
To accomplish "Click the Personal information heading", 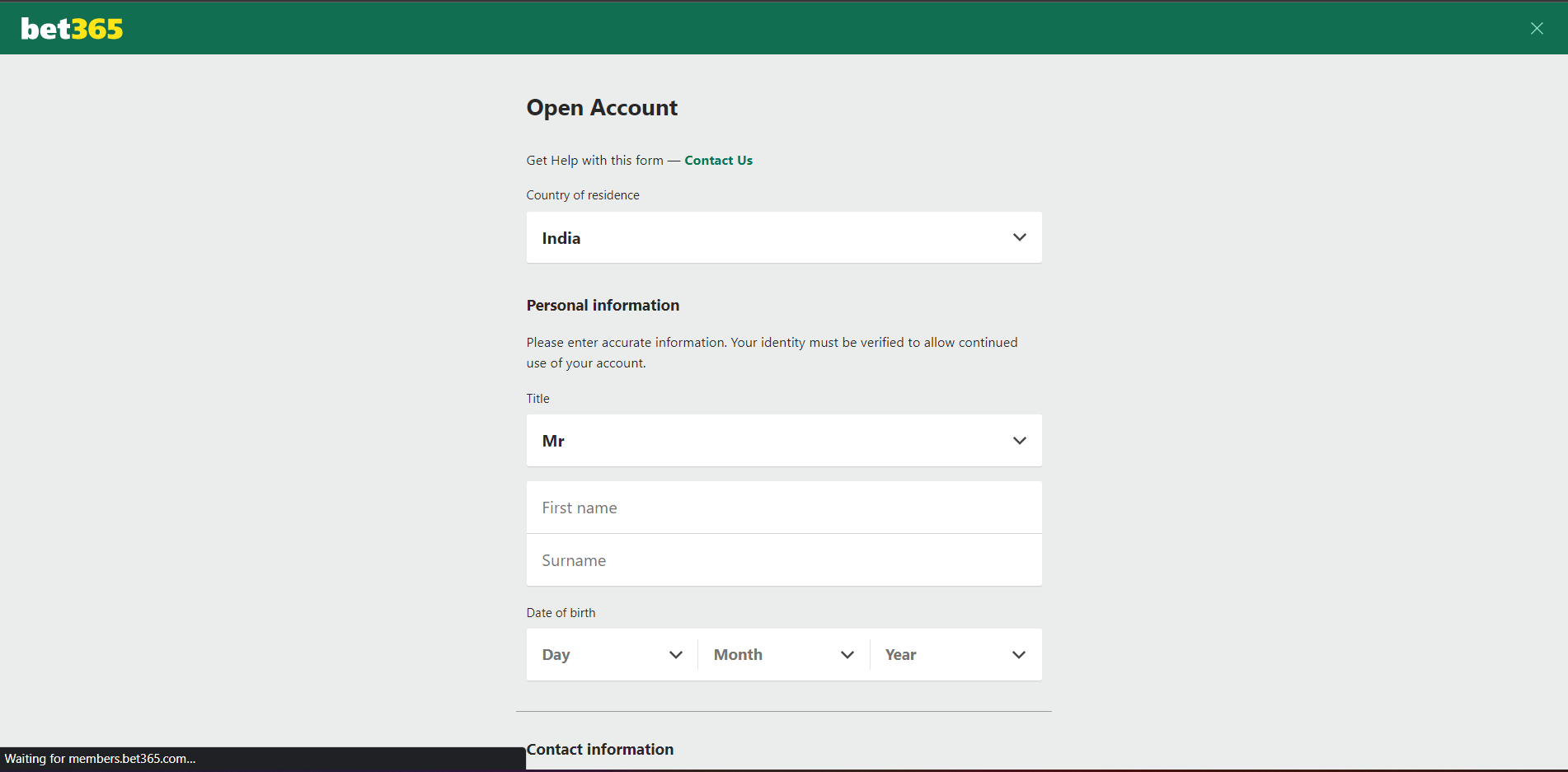I will coord(603,306).
